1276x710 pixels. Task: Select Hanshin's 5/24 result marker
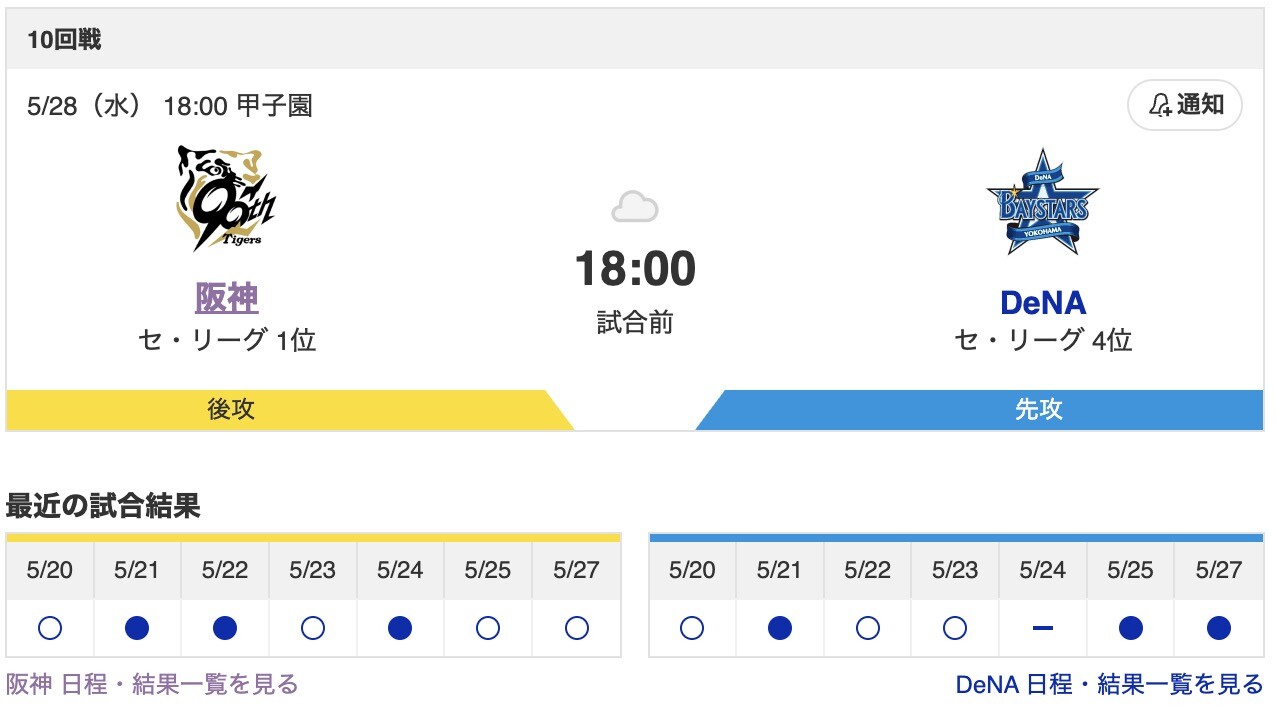pos(399,628)
